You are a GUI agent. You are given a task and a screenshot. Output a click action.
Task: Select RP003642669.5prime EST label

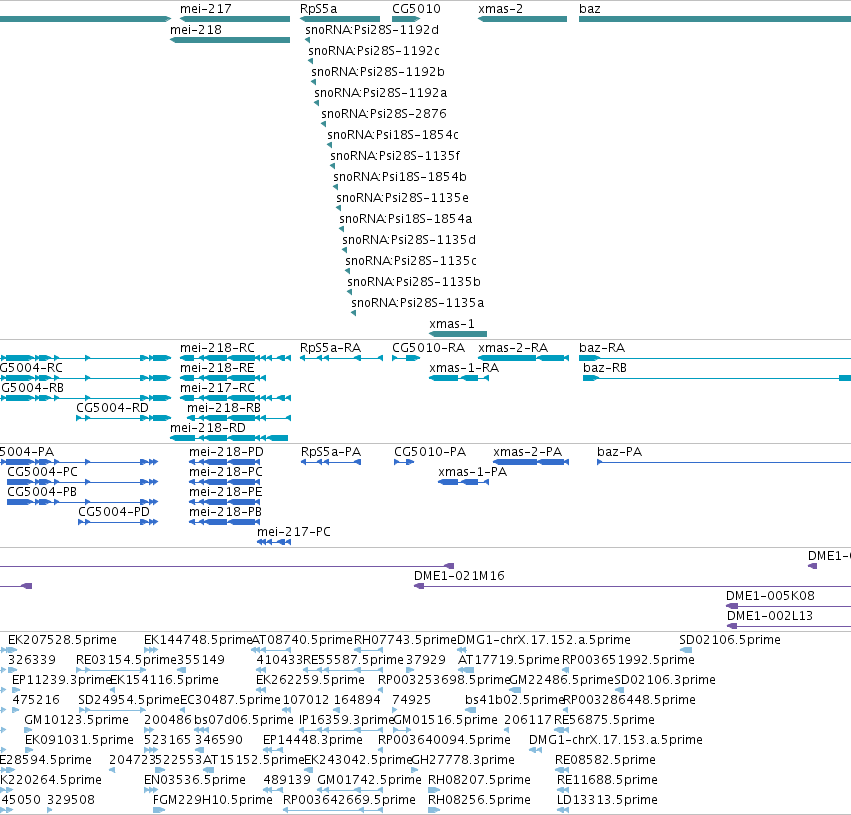click(349, 800)
